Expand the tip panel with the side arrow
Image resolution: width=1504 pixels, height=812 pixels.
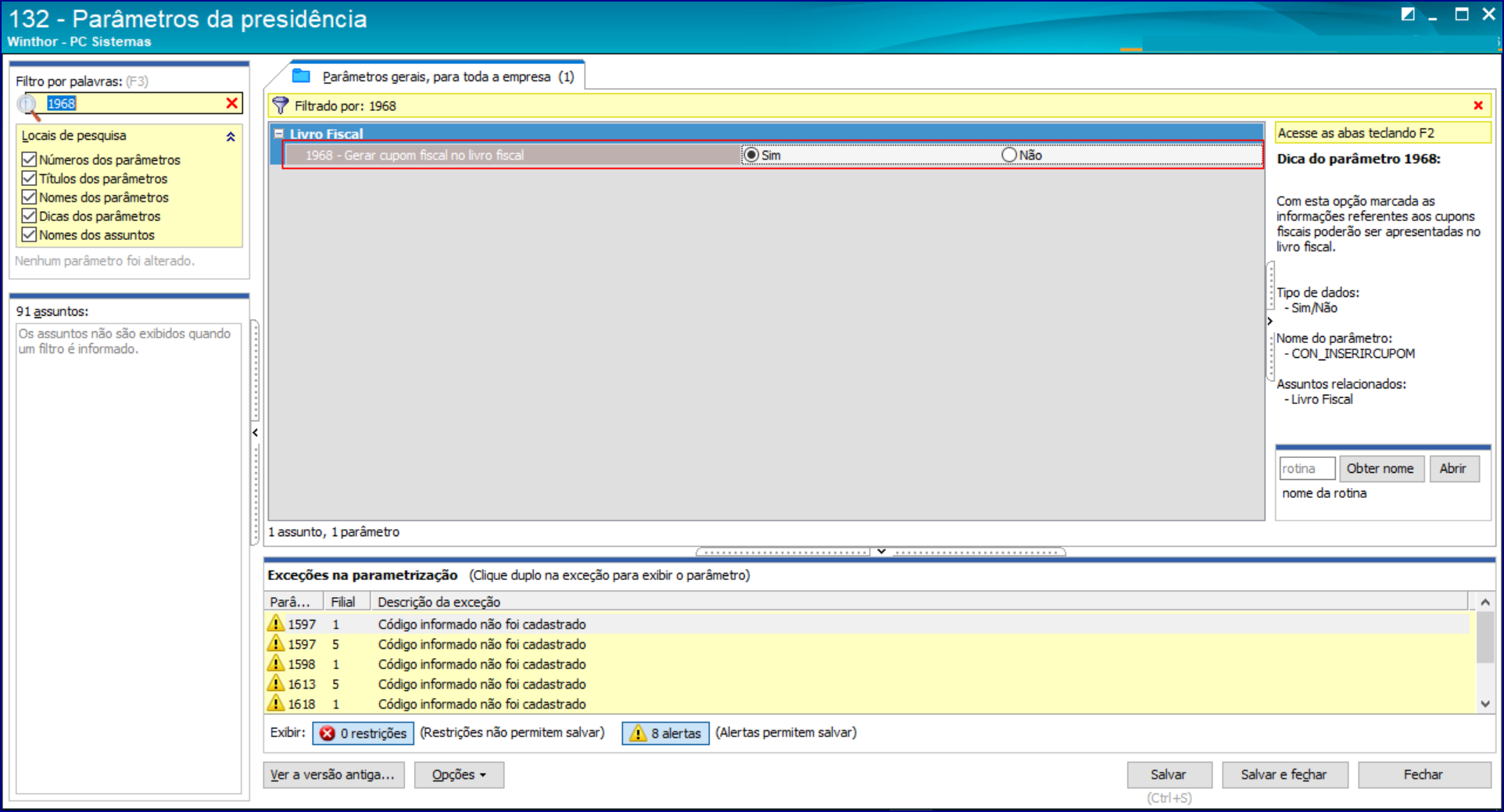(x=1269, y=321)
